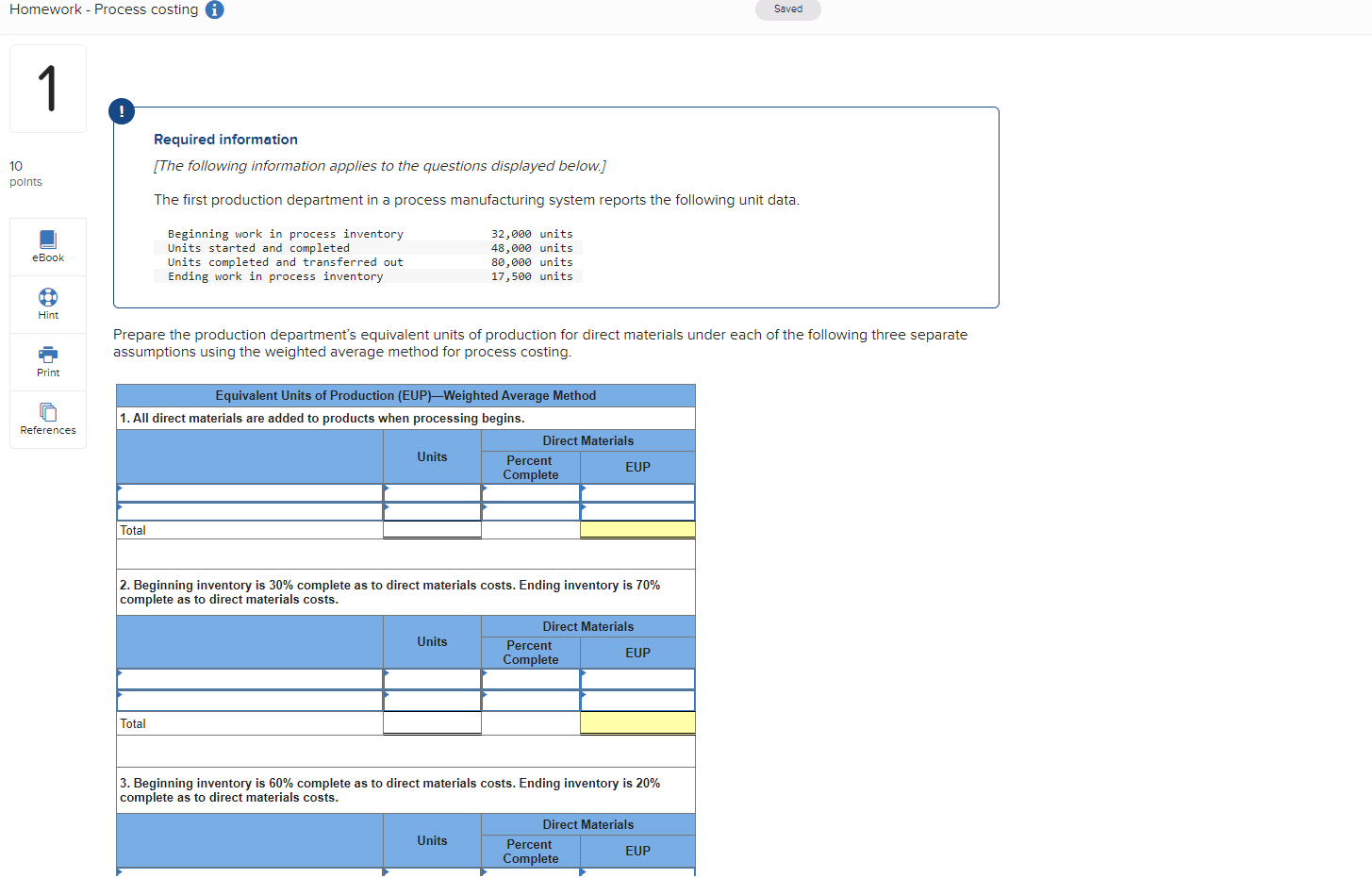Click the first EUP input cell in section 1
The height and width of the screenshot is (878, 1372).
tap(637, 492)
